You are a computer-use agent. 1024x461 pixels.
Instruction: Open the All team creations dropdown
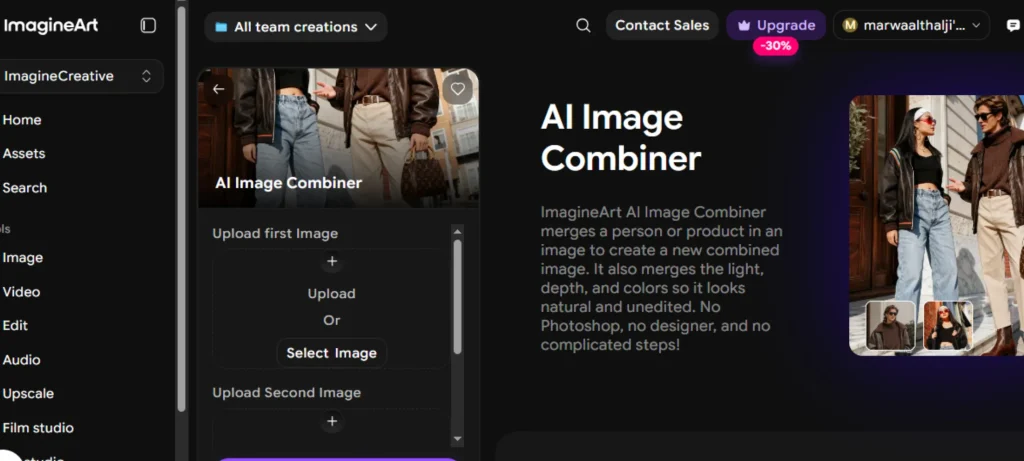tap(296, 27)
